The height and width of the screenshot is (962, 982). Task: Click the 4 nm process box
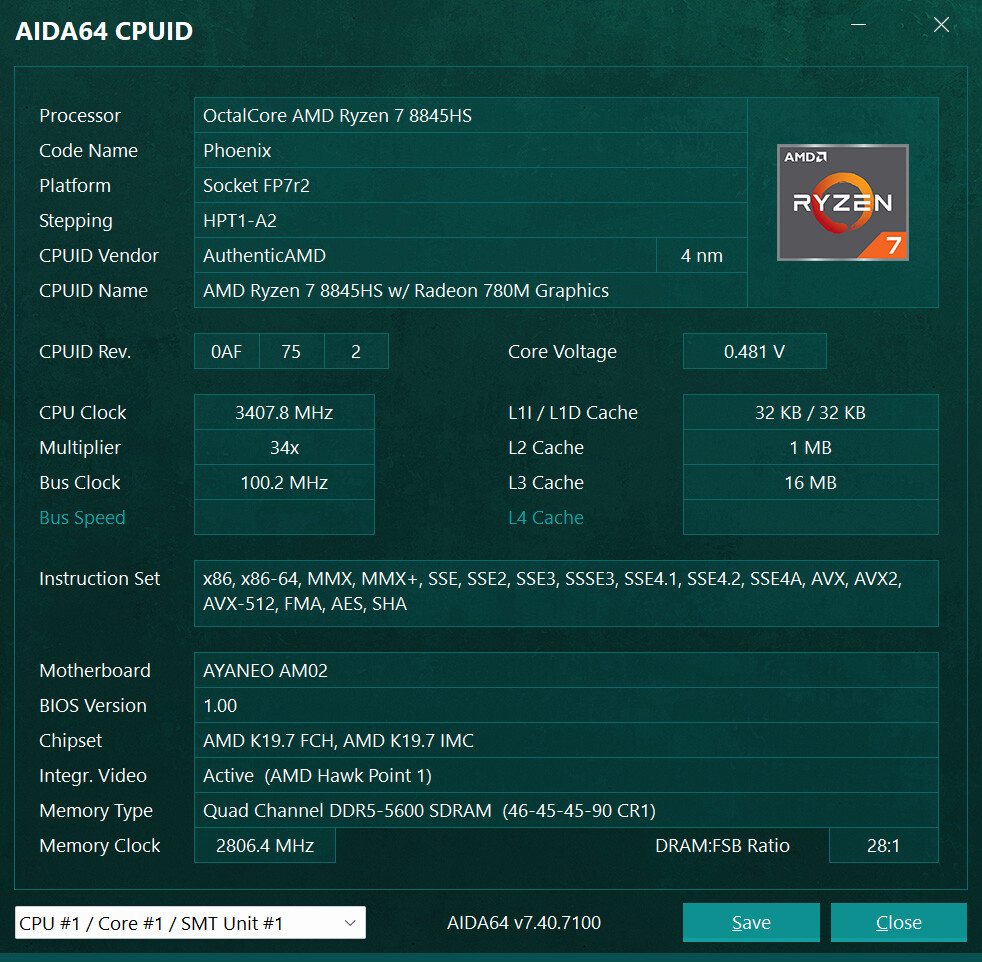[701, 256]
